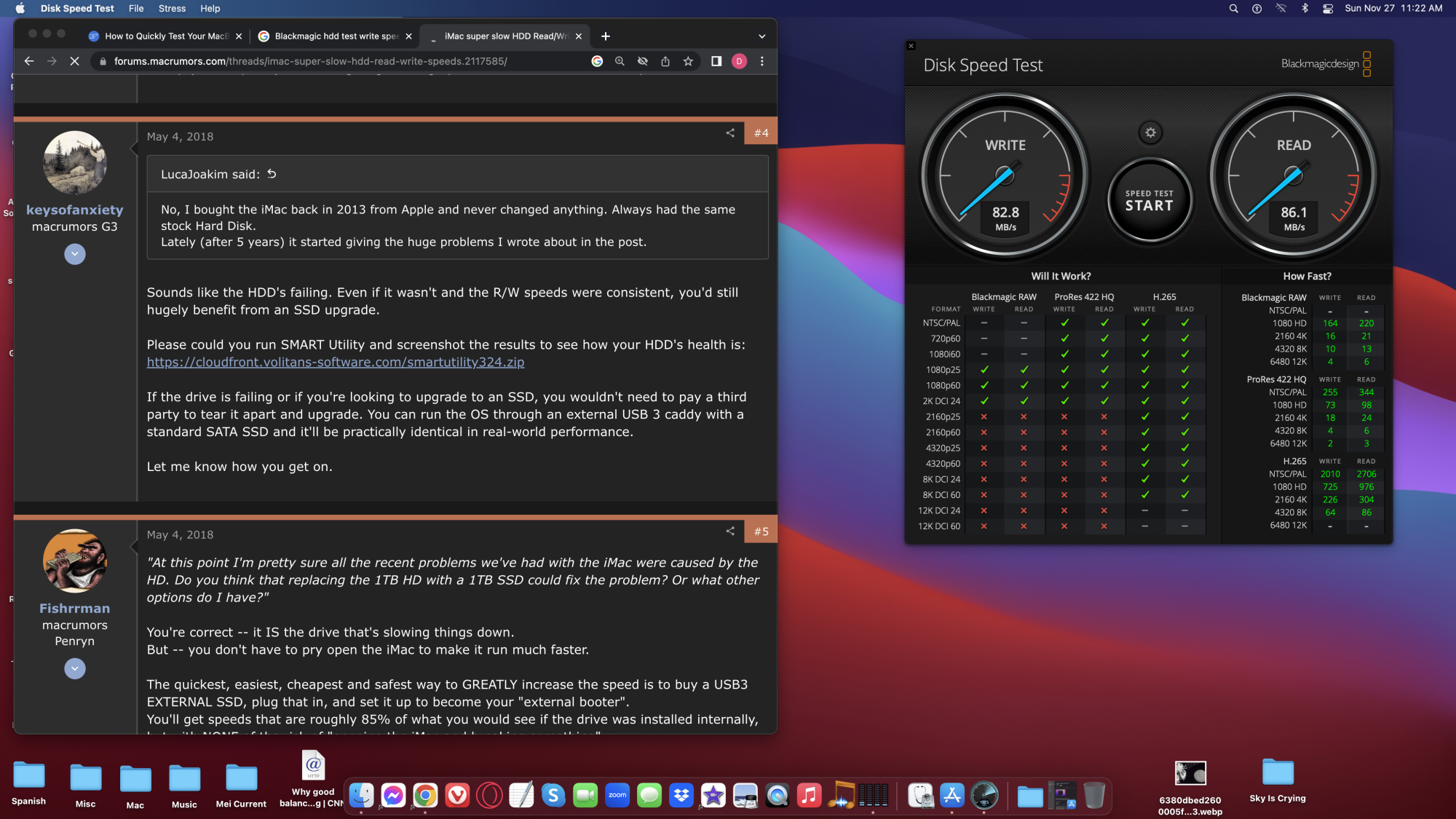Open Disk Speed Test settings gear

pos(1150,132)
